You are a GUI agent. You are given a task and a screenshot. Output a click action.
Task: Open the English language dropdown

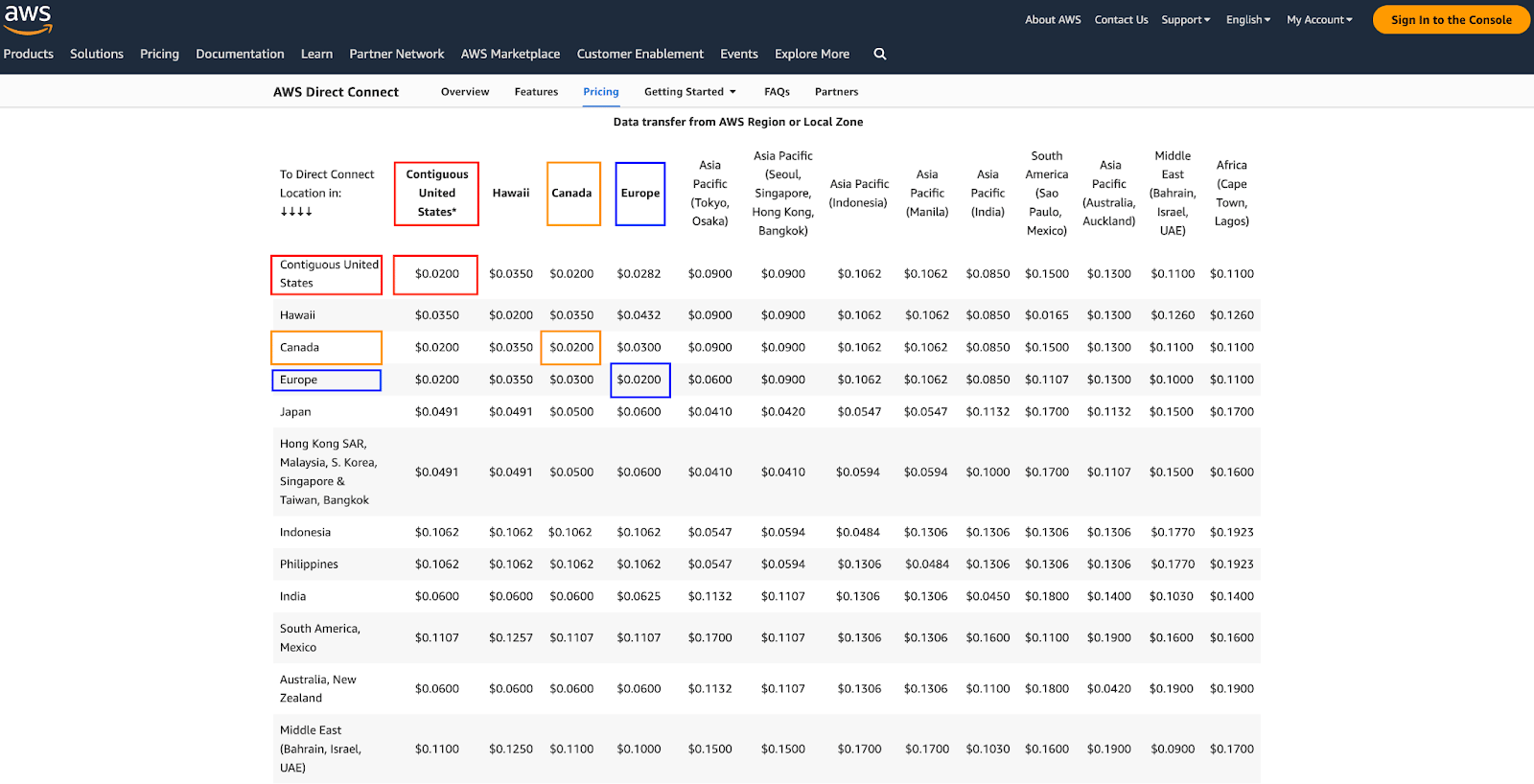tap(1248, 20)
